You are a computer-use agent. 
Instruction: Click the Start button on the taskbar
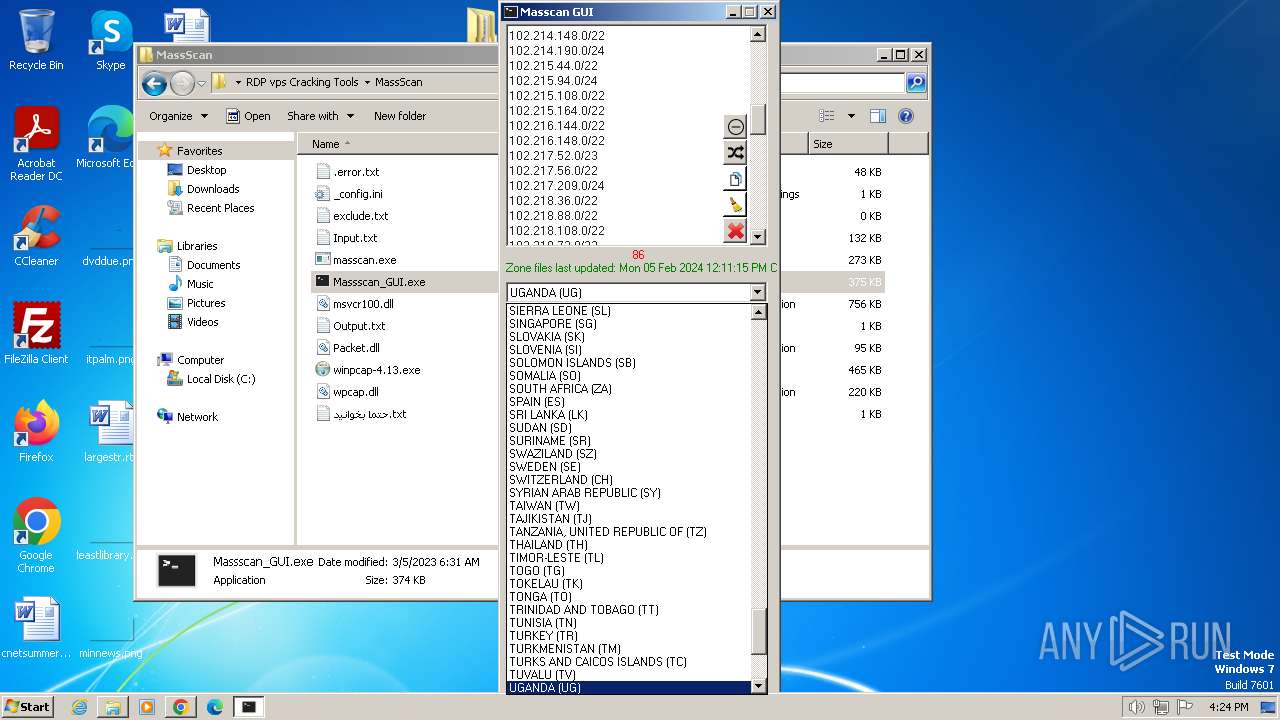[x=28, y=706]
